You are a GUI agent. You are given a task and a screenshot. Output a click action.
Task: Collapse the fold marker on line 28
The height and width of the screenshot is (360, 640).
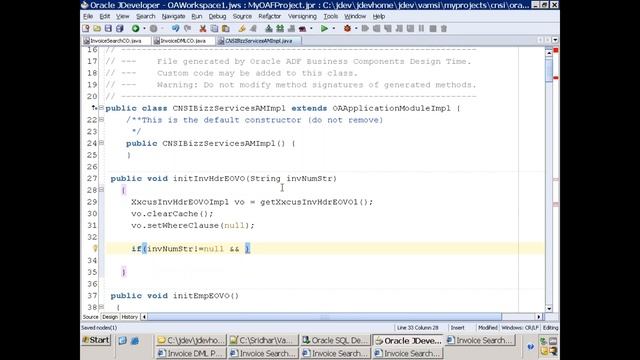[101, 190]
